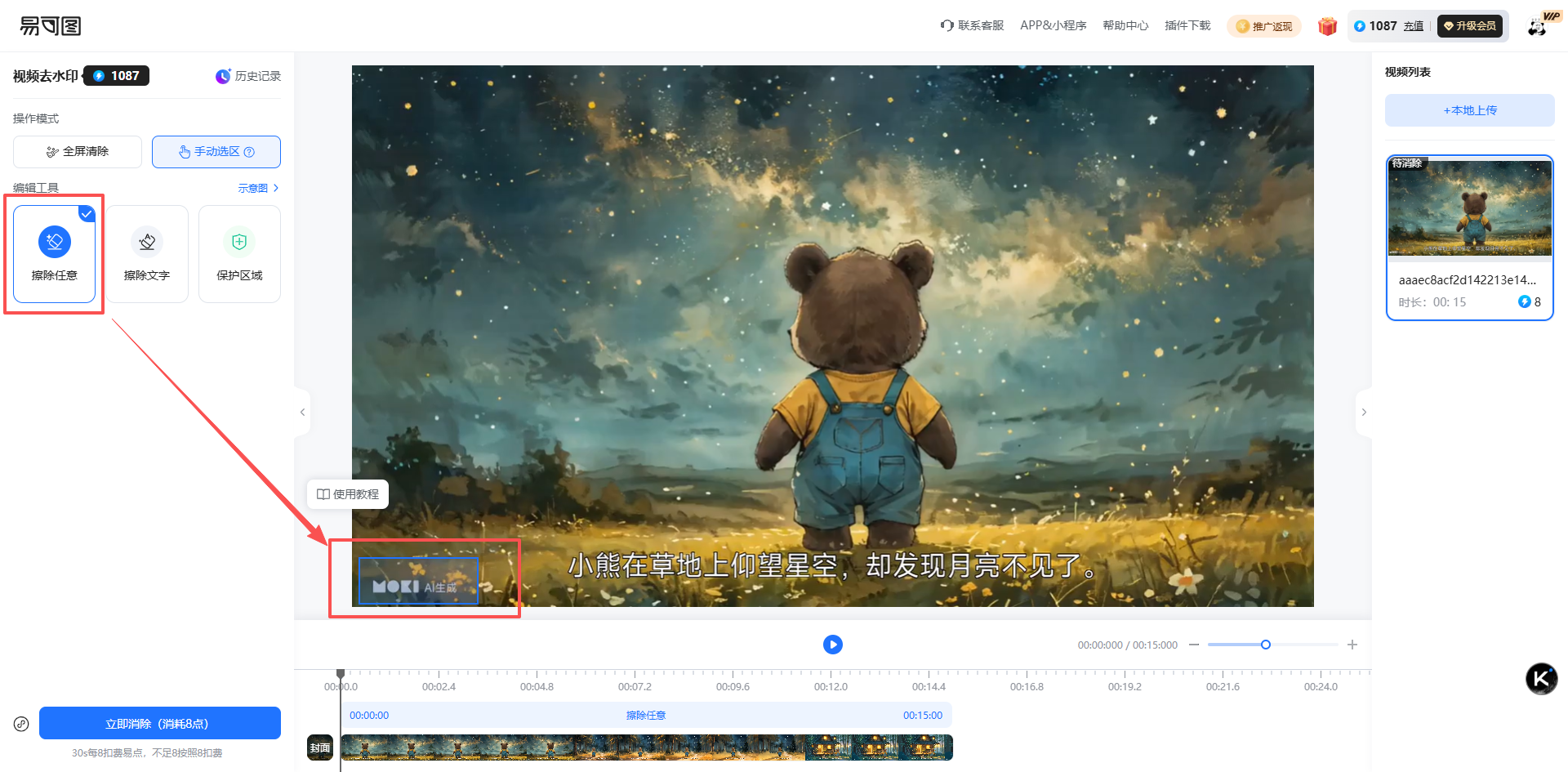Click the blue watermark selection box

(418, 581)
